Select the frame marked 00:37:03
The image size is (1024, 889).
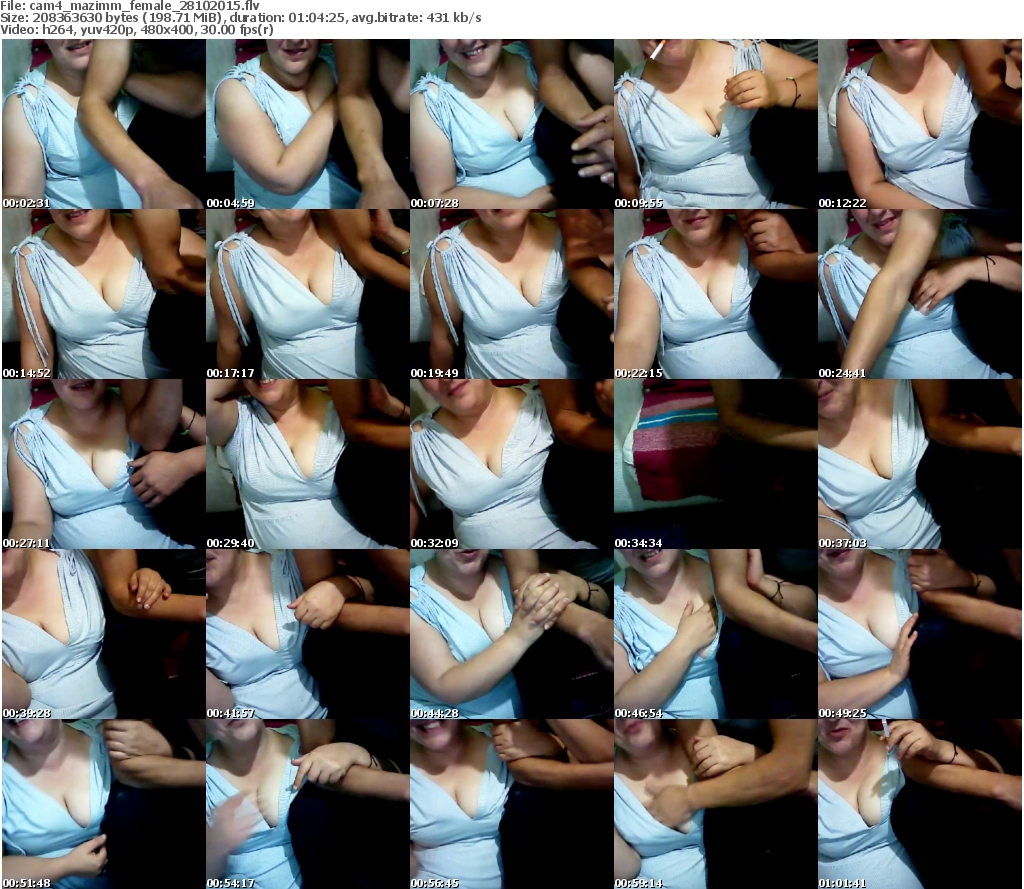tap(920, 464)
